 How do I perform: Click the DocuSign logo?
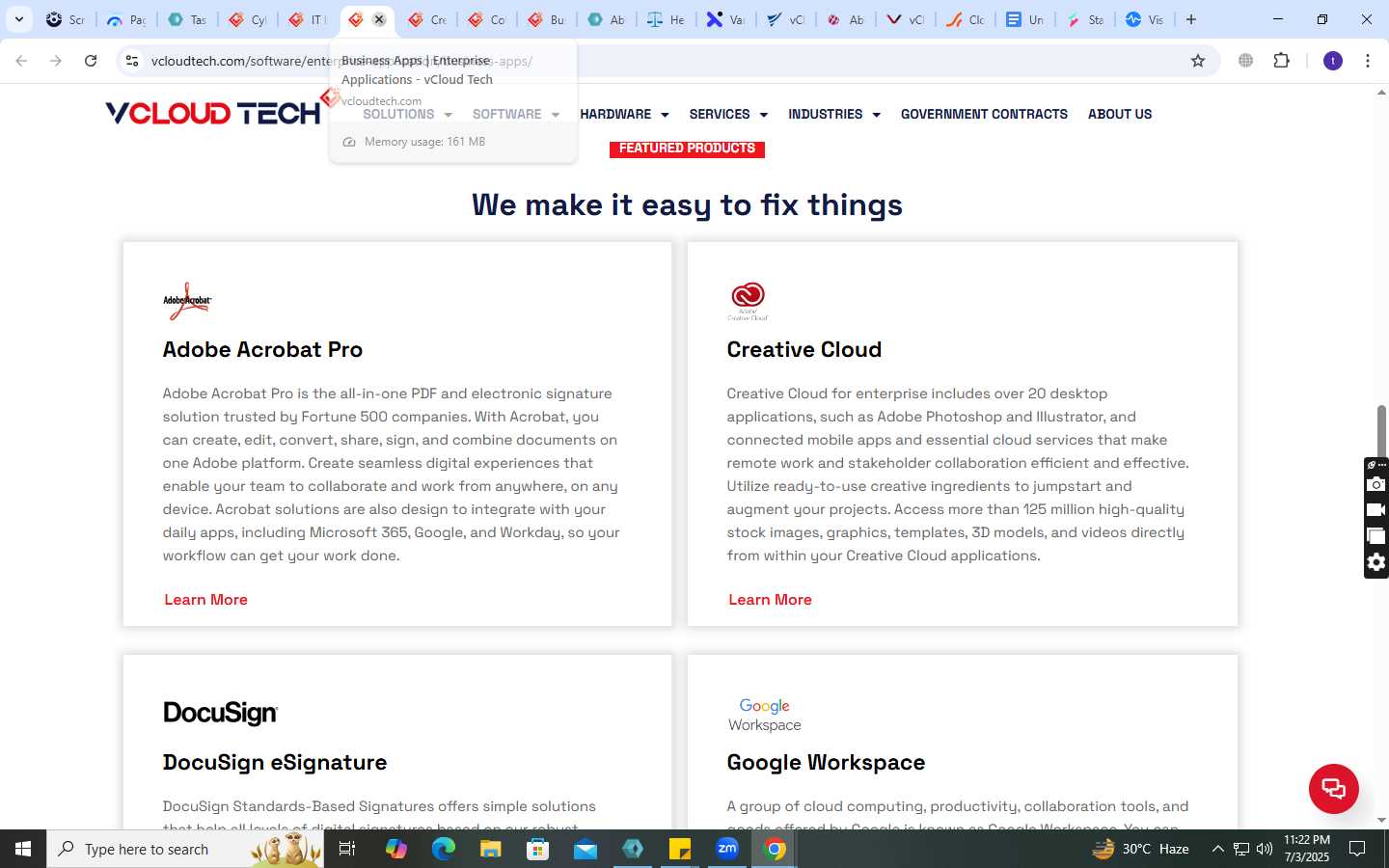(x=220, y=713)
